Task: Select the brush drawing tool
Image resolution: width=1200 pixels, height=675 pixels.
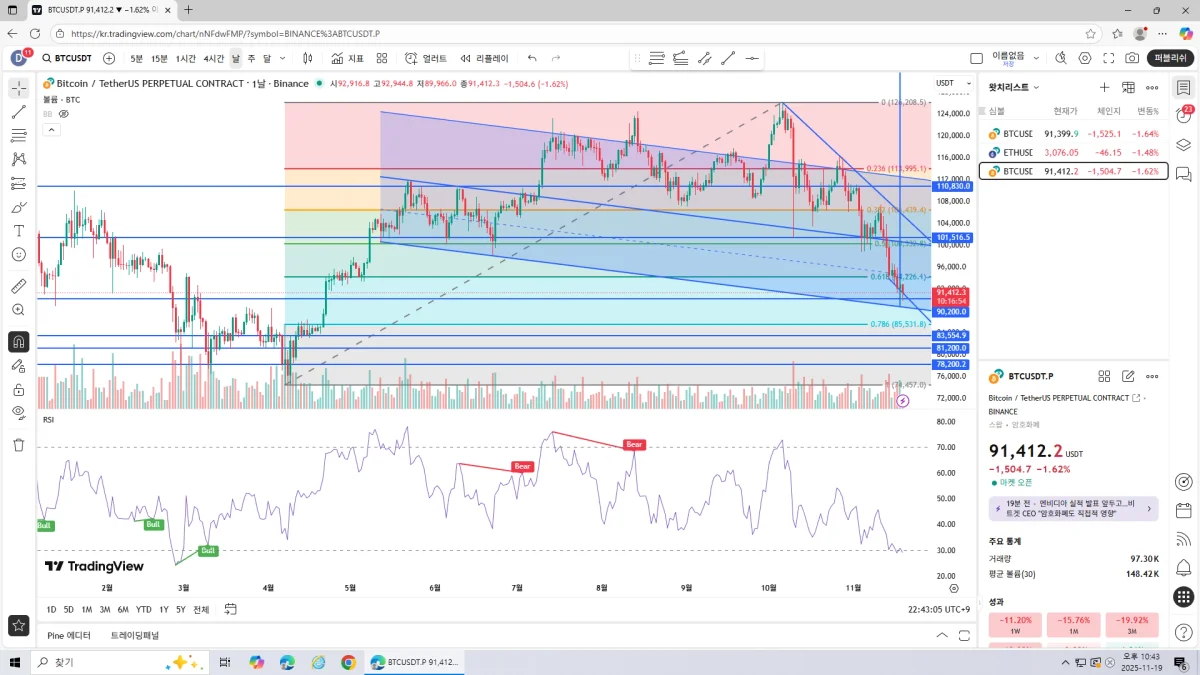Action: pyautogui.click(x=18, y=207)
